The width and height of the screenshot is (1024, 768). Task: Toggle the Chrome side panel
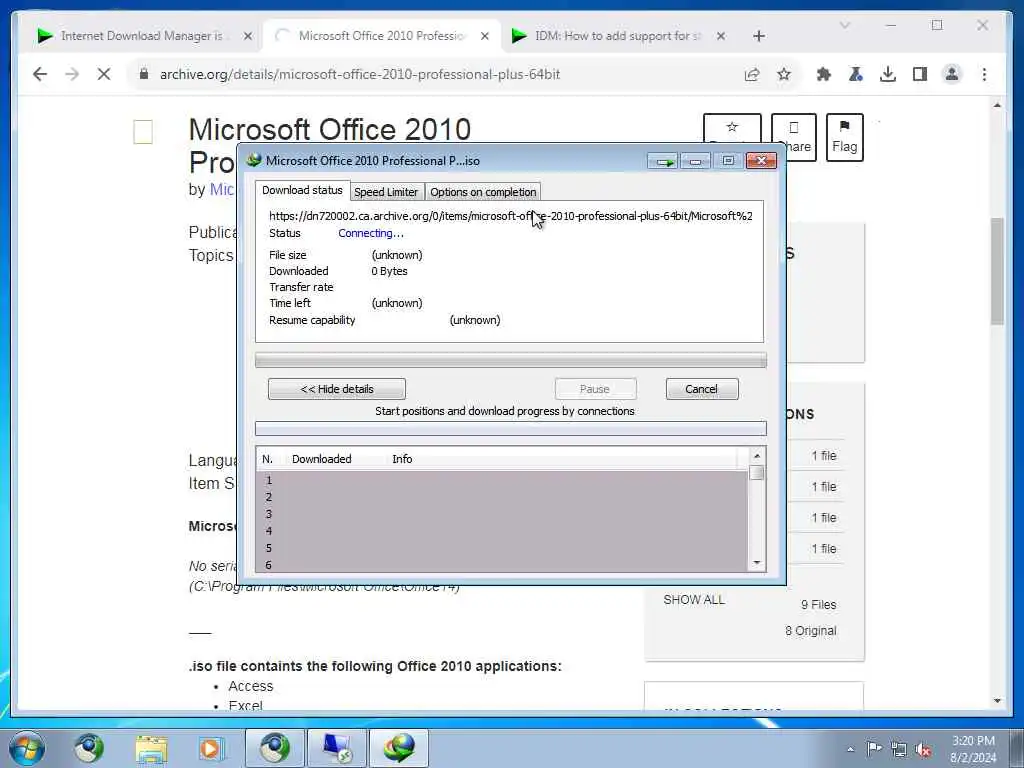tap(920, 74)
